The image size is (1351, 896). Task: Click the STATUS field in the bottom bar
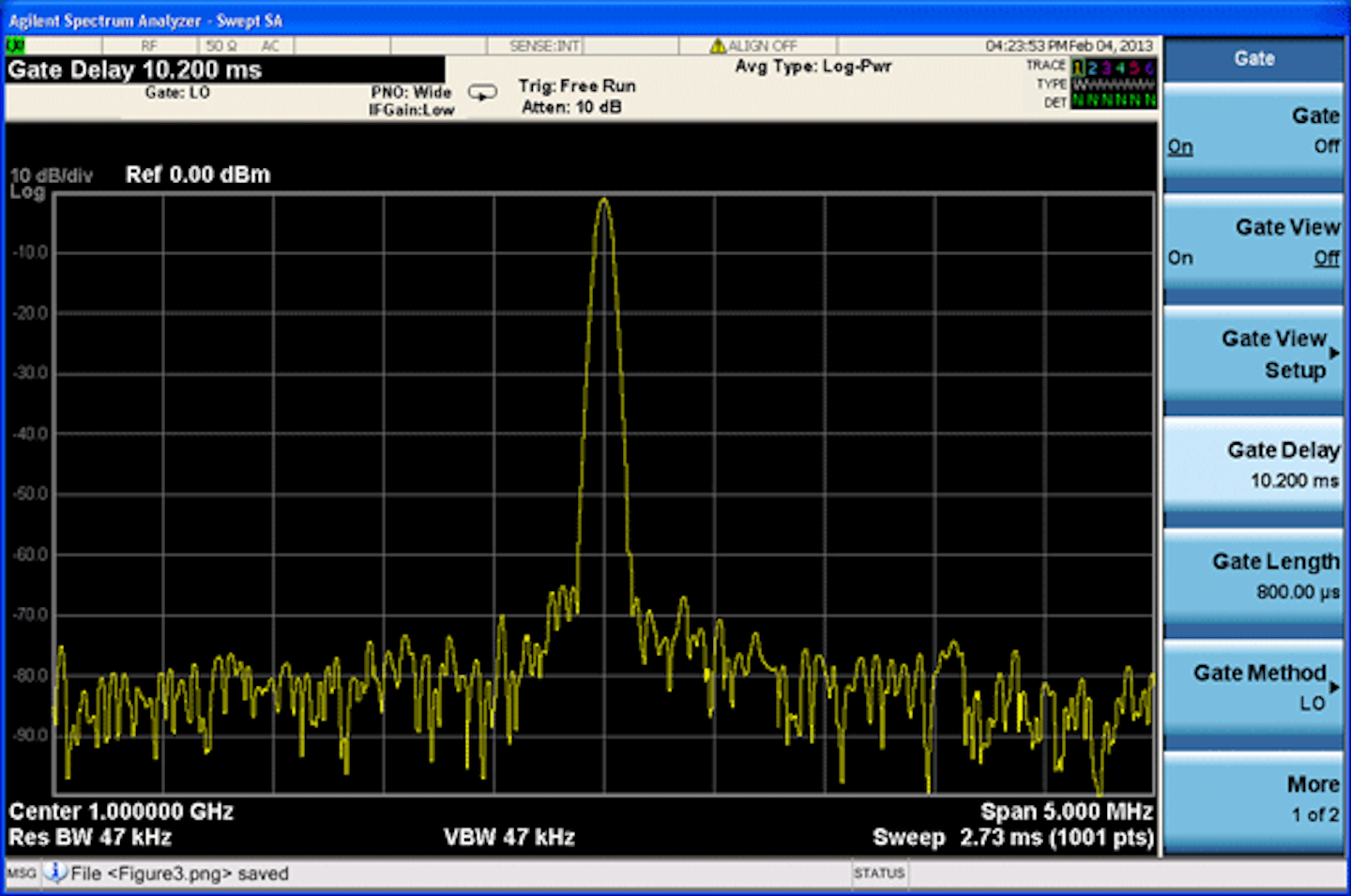tap(880, 873)
